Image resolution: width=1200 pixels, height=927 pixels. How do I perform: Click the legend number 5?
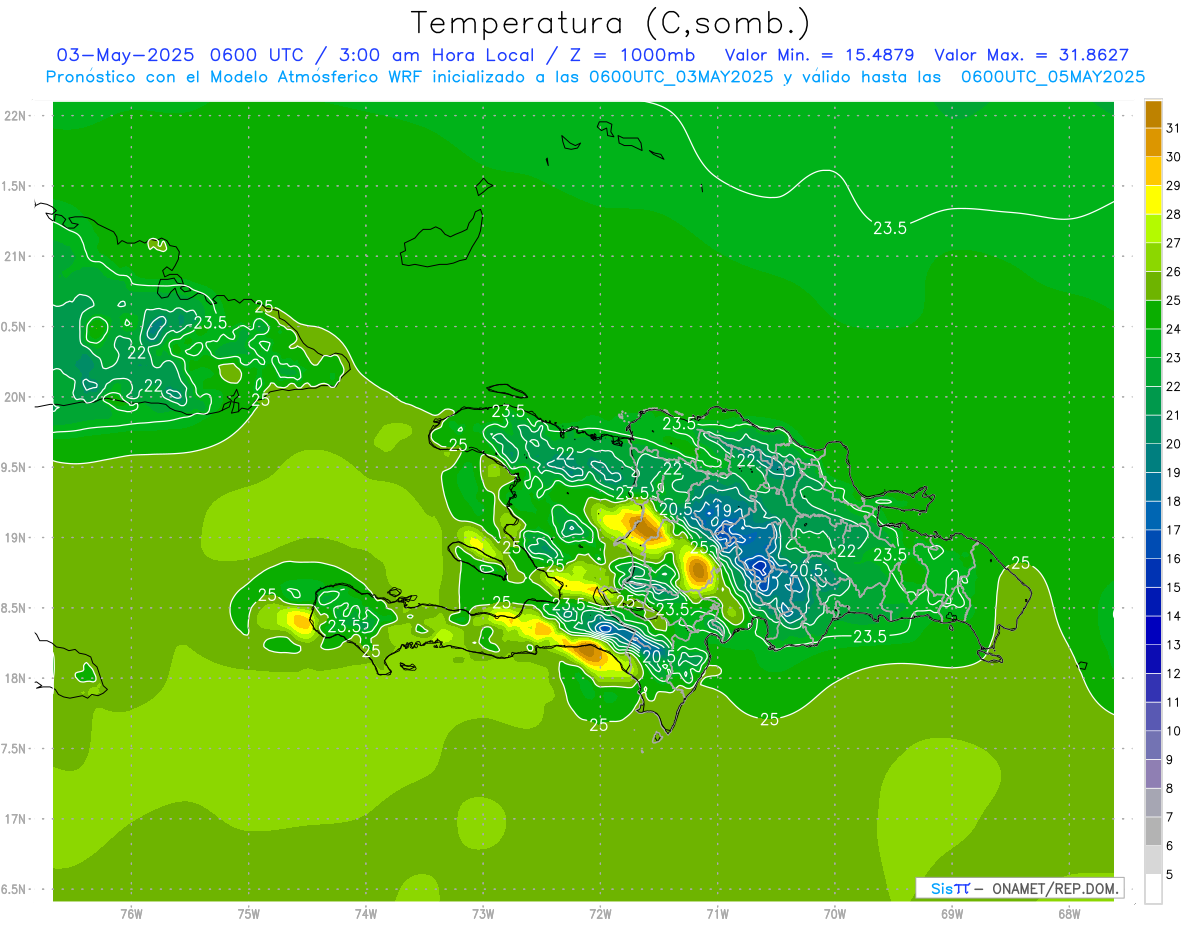click(x=1170, y=875)
